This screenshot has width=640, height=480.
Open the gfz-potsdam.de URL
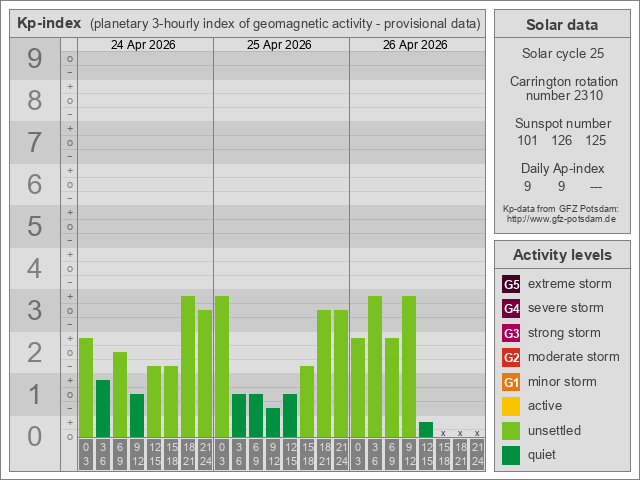tap(561, 218)
